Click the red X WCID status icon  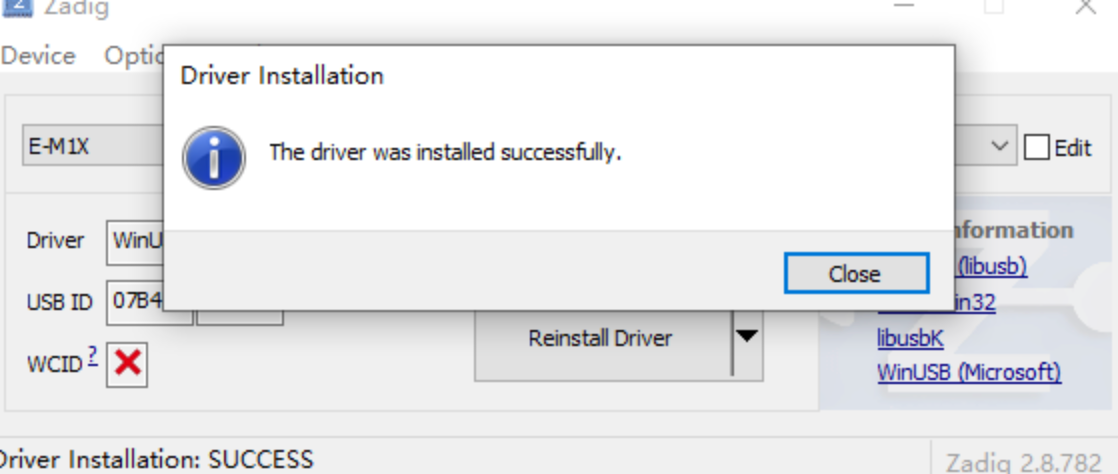(127, 364)
